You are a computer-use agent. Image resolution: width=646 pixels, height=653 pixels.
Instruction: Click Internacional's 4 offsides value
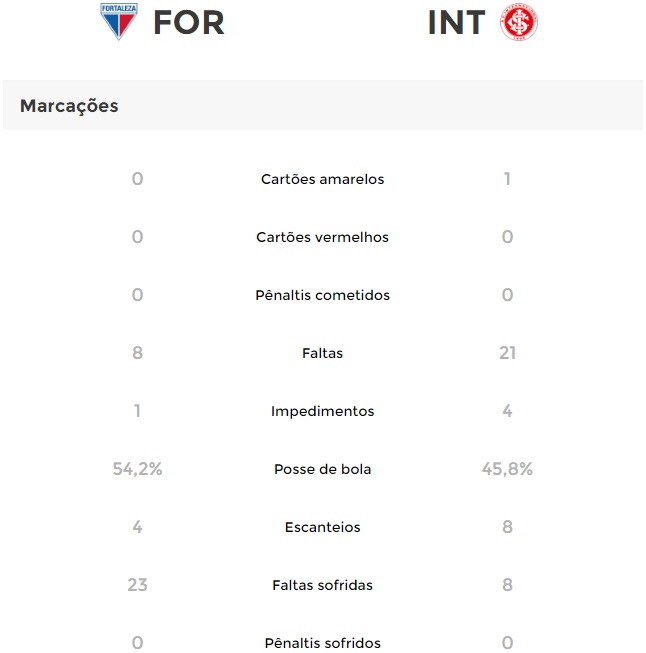point(507,411)
